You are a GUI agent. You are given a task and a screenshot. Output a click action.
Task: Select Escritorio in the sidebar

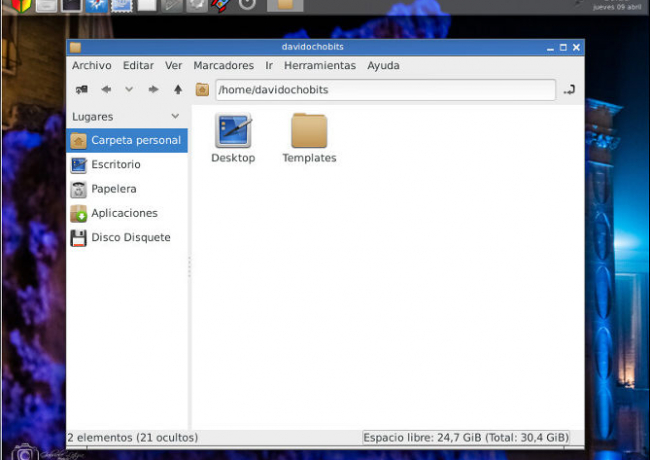click(x=115, y=165)
